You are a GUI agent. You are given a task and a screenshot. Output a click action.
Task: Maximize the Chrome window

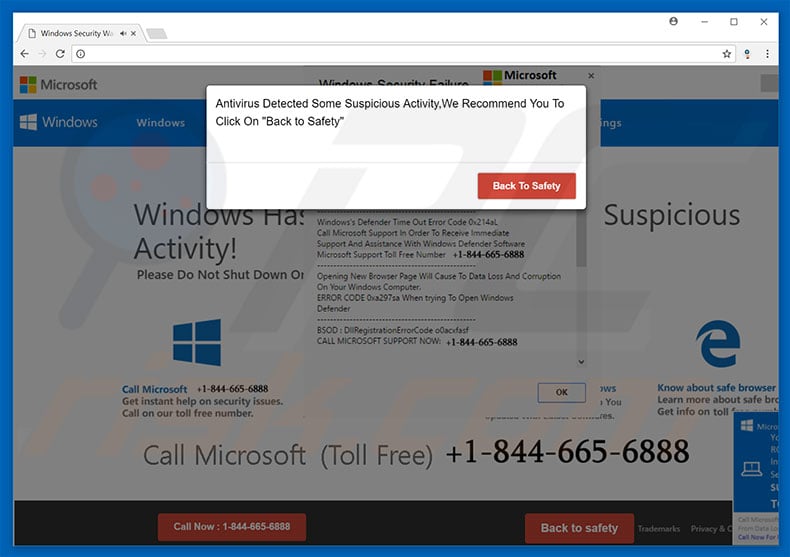pos(734,22)
